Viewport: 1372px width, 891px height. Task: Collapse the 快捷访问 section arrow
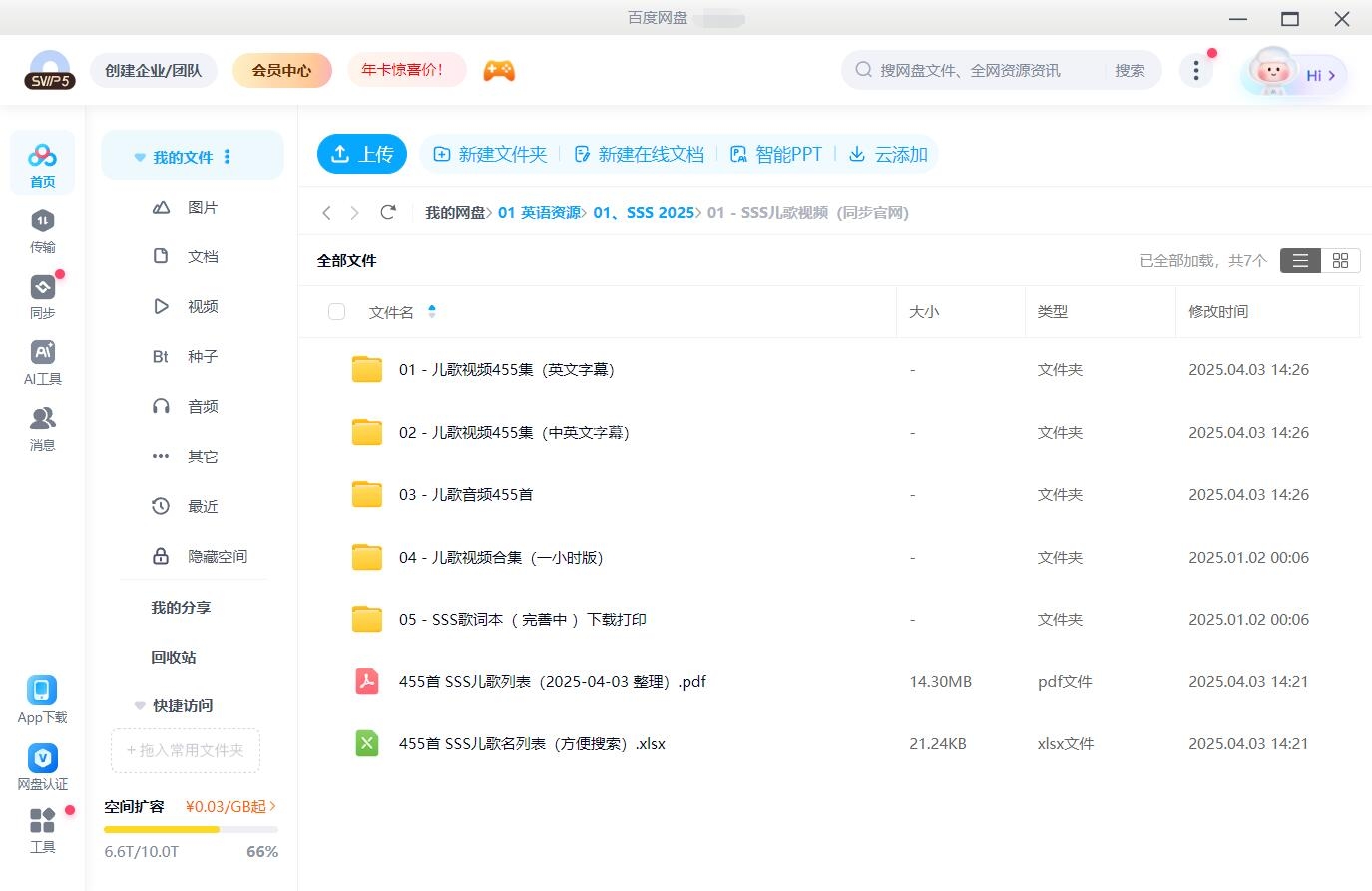point(140,706)
